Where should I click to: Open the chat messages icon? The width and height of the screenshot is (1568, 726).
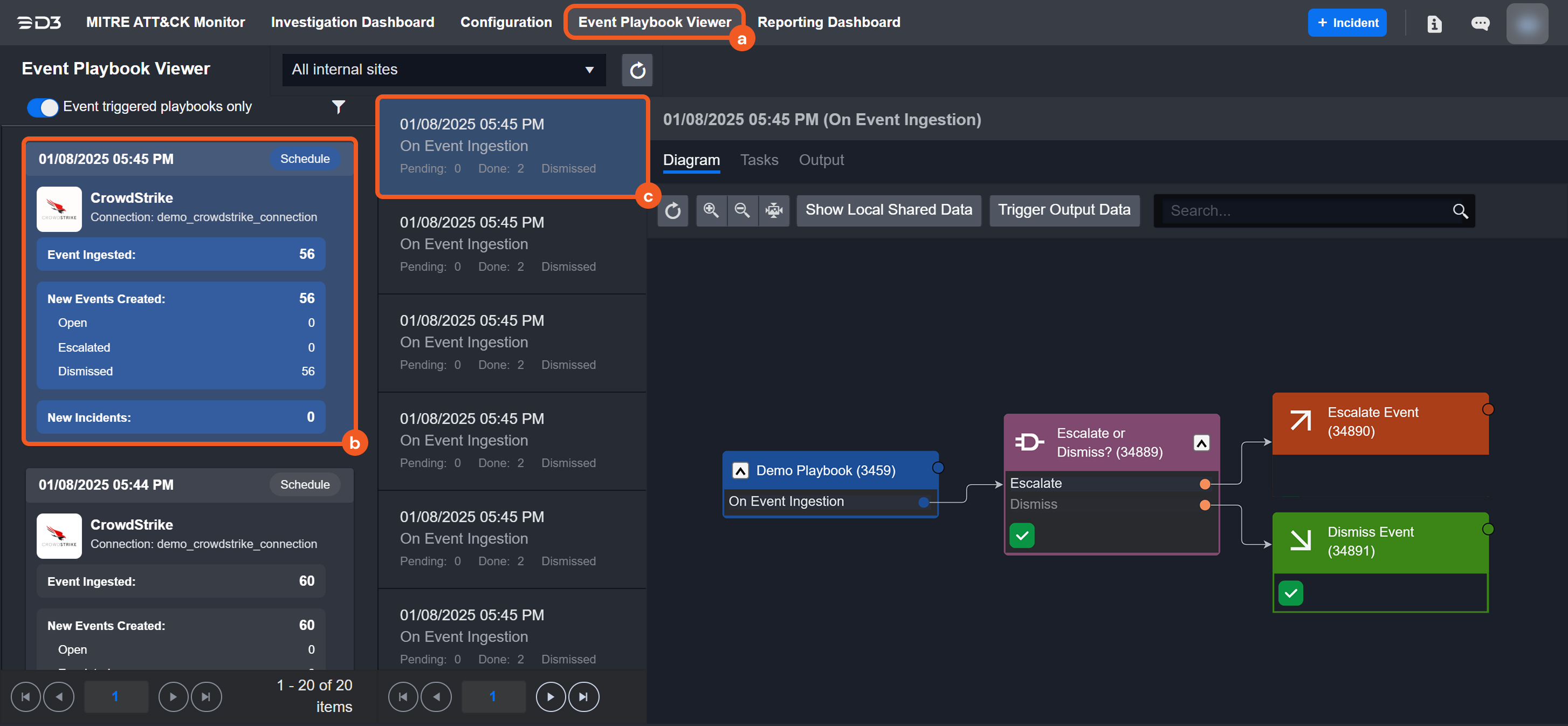[x=1480, y=23]
